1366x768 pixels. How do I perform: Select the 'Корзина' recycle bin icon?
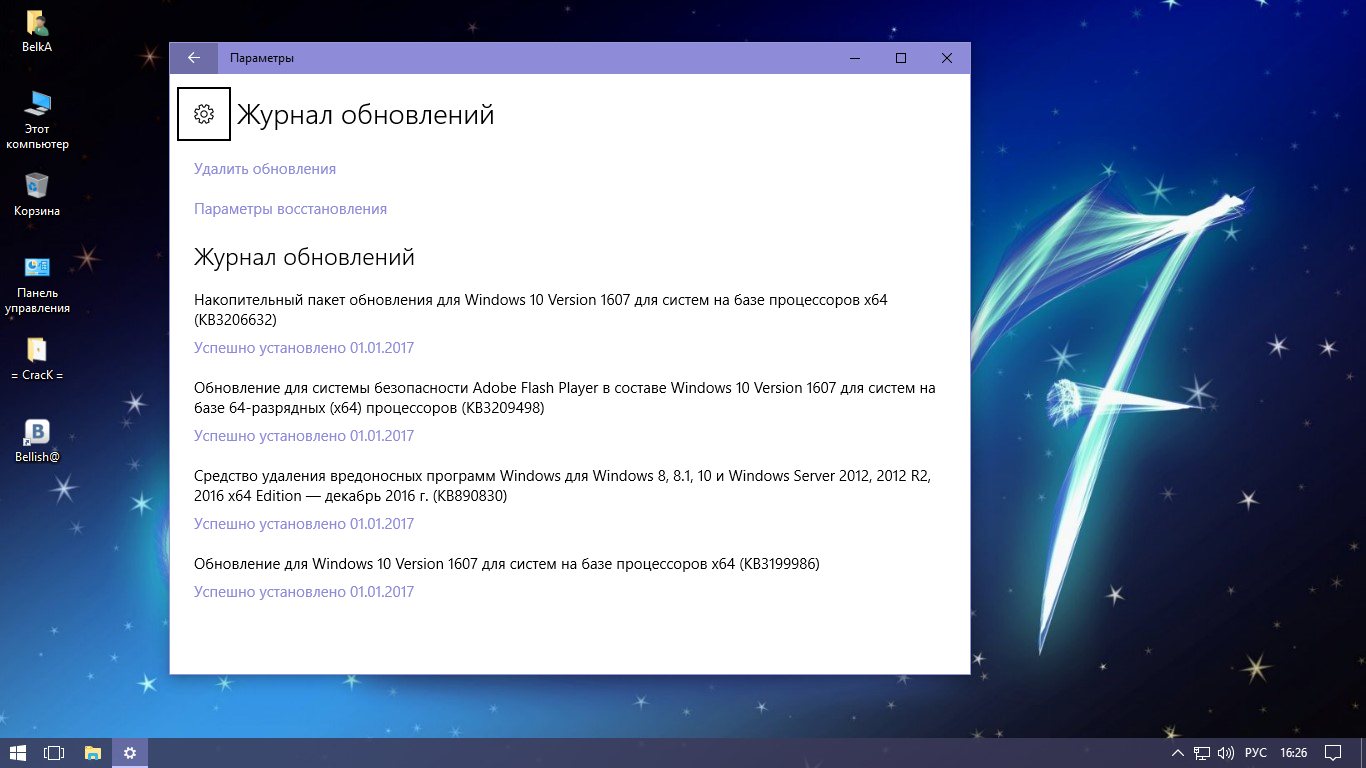click(x=37, y=194)
